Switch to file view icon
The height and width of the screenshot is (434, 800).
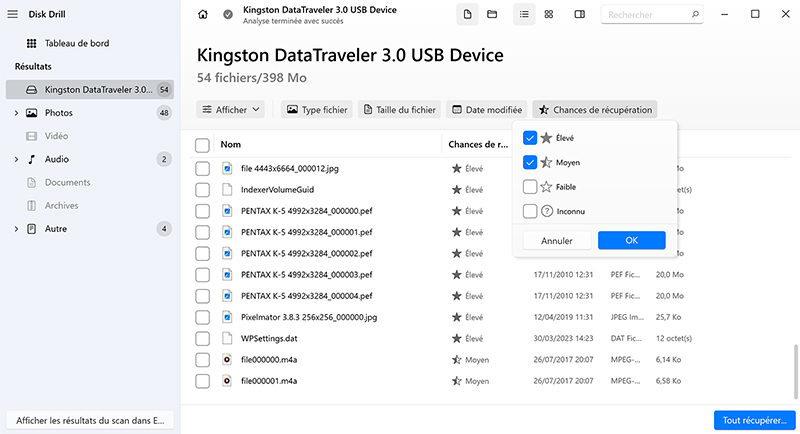(469, 15)
